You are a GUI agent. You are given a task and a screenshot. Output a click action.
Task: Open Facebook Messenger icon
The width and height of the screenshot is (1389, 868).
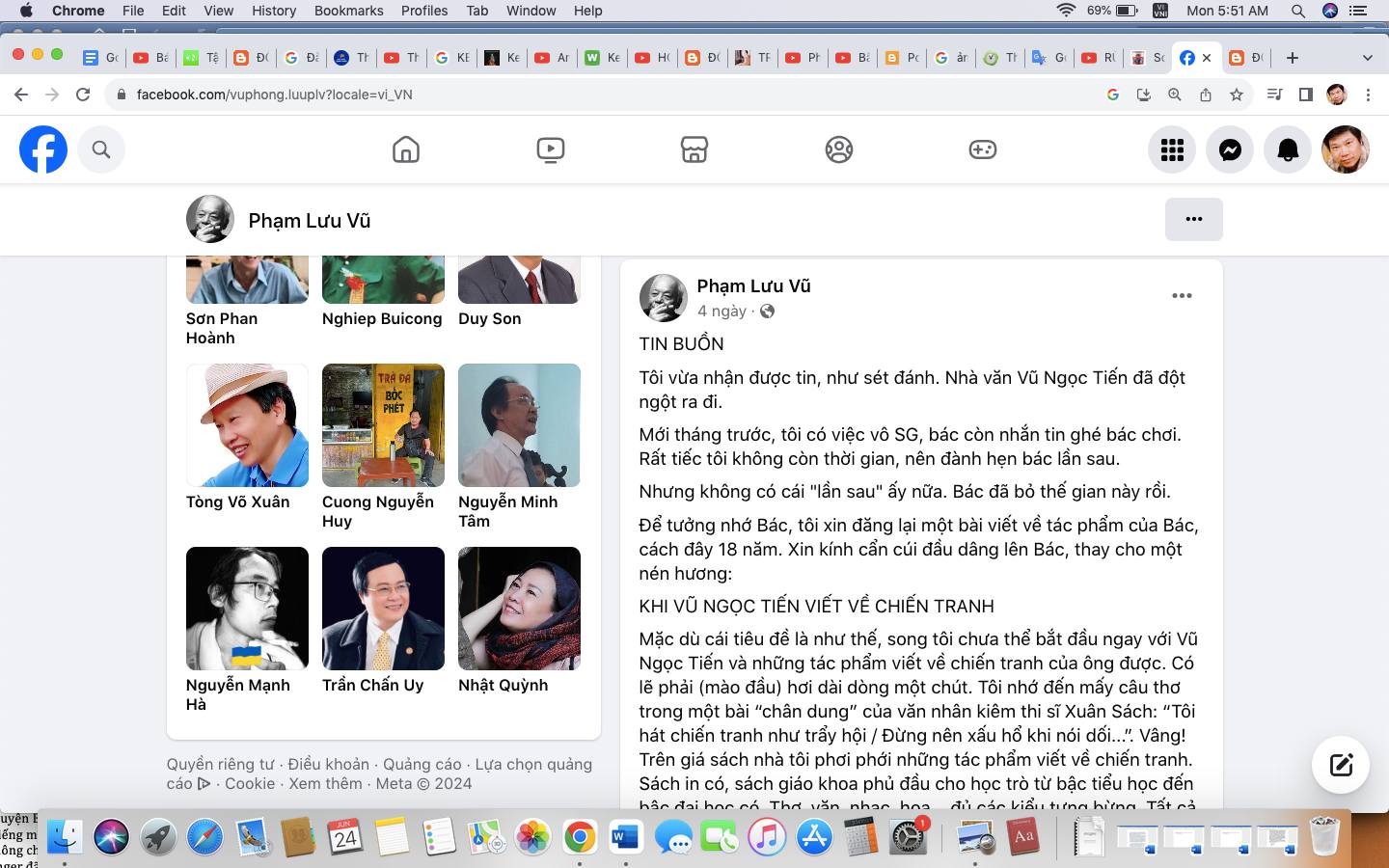coord(1230,149)
